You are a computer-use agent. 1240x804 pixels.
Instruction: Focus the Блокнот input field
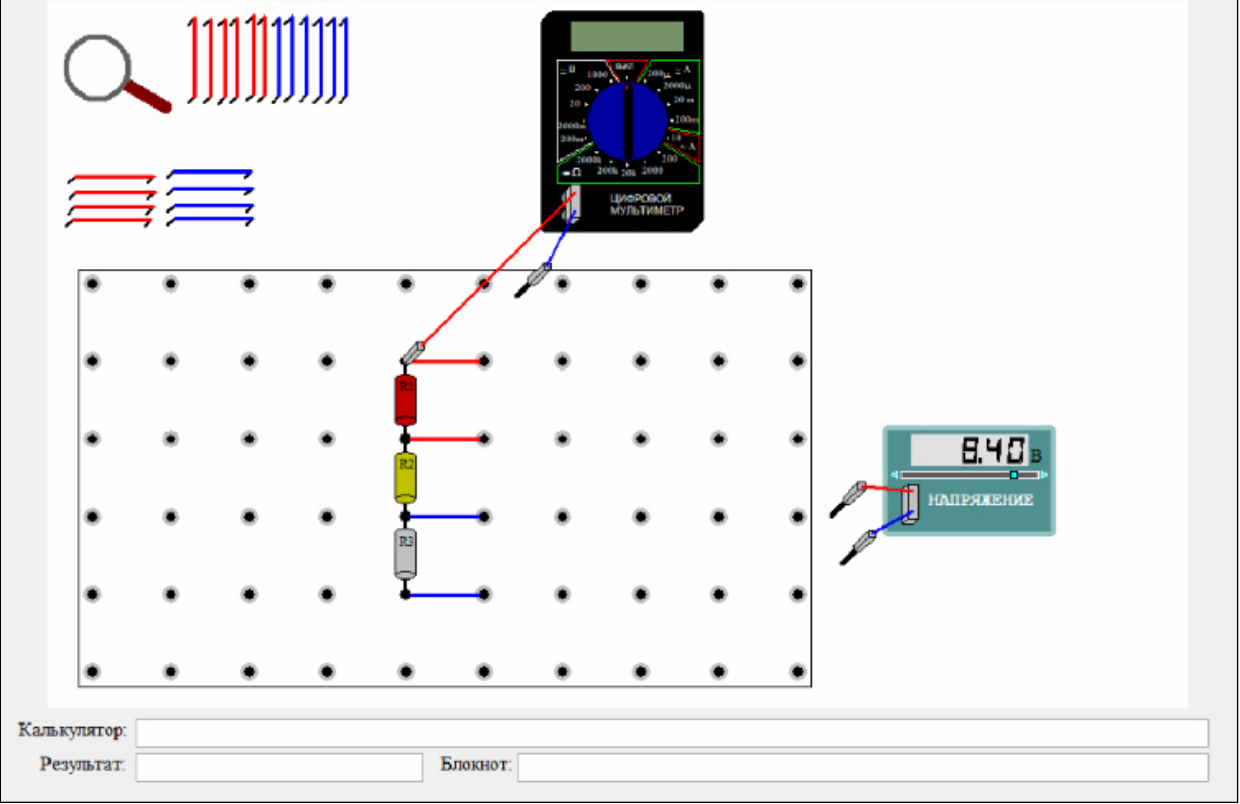pos(862,768)
